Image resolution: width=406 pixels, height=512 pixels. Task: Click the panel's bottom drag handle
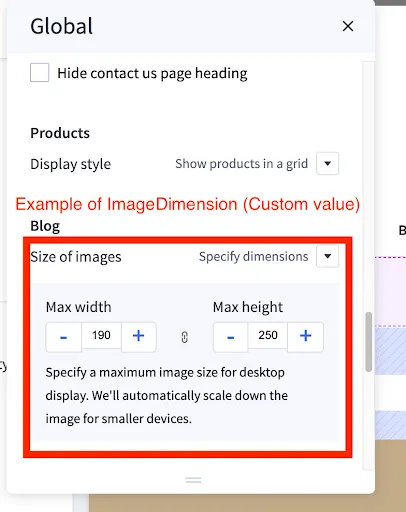[x=193, y=480]
